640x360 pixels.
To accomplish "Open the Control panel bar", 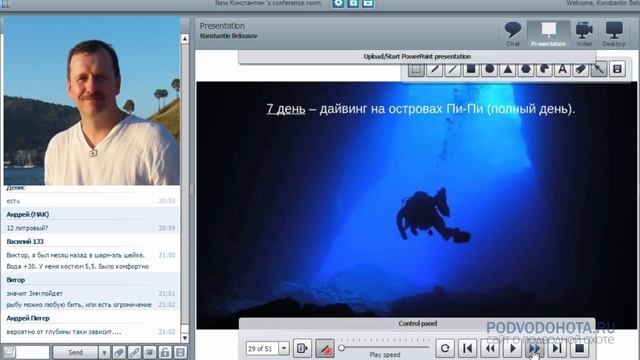I will (x=417, y=324).
